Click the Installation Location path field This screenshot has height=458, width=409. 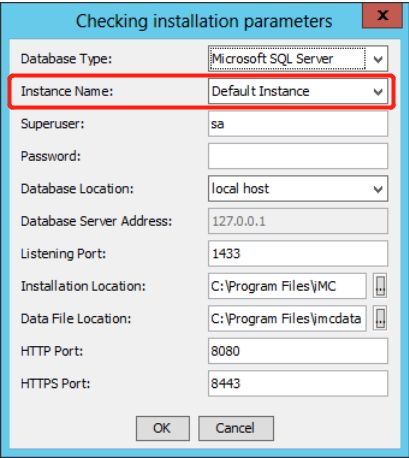287,286
